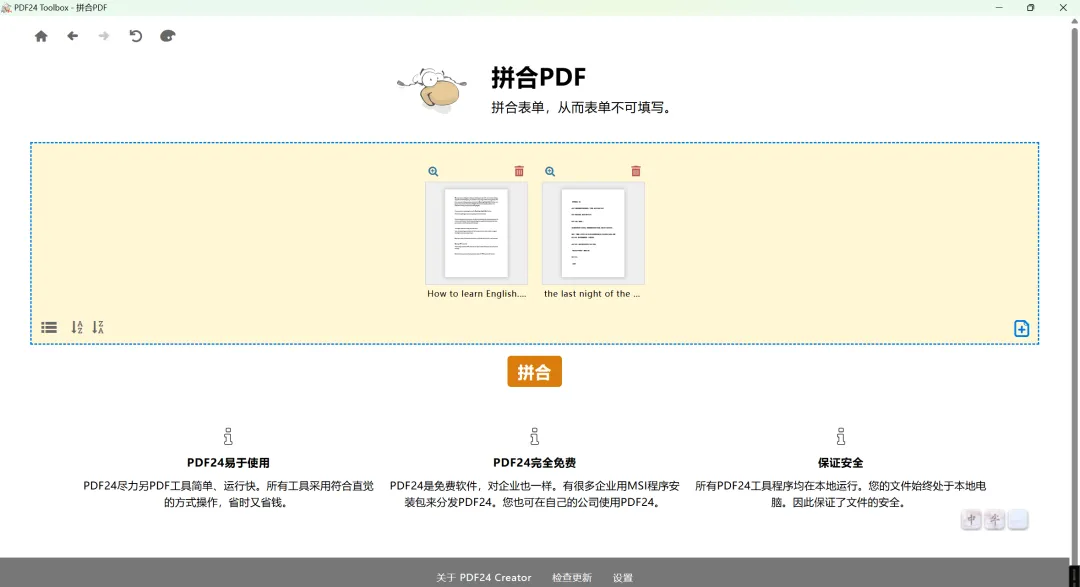Sort files descending Z to A
Image resolution: width=1080 pixels, height=587 pixels.
98,327
